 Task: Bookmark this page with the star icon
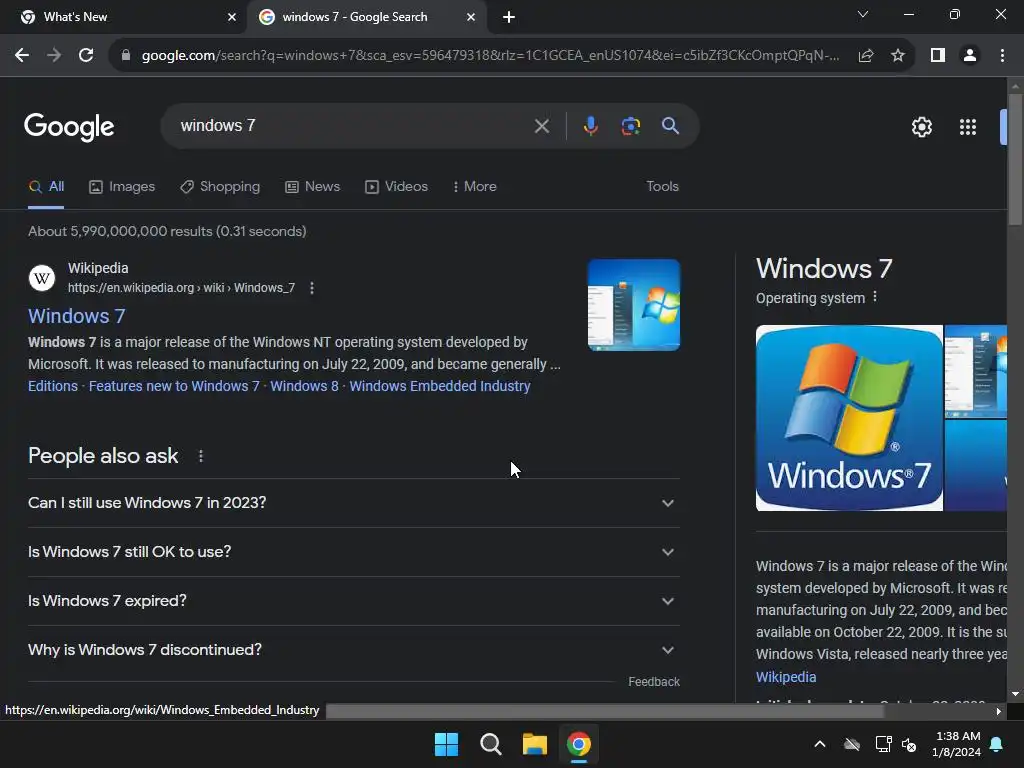tap(898, 56)
